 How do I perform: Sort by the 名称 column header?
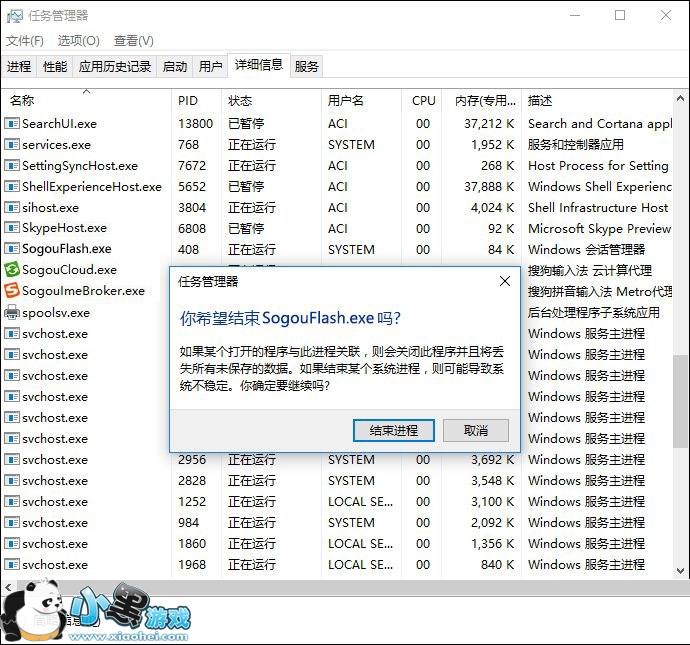(22, 101)
